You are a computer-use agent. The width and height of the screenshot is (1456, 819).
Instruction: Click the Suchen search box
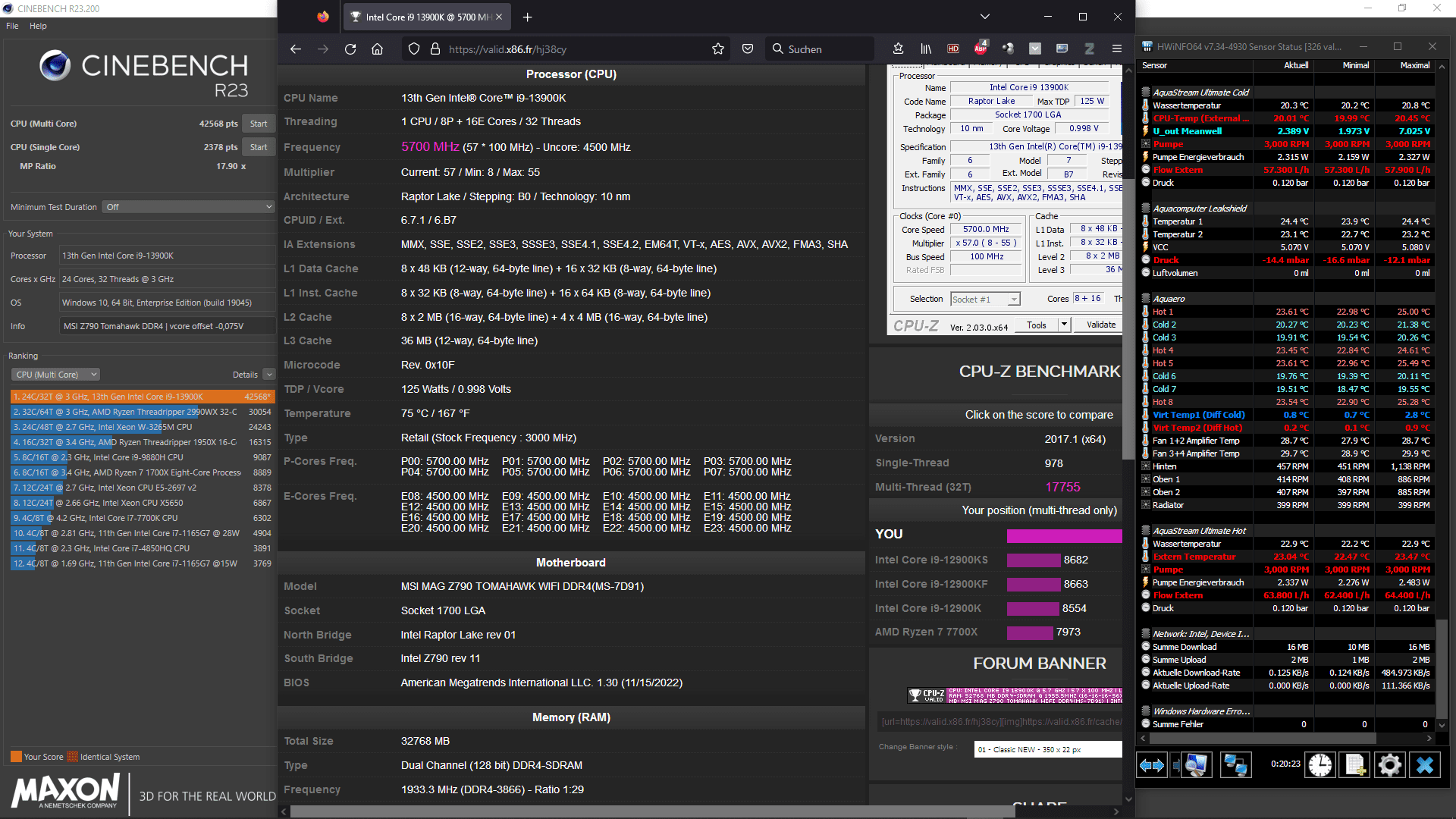(821, 49)
